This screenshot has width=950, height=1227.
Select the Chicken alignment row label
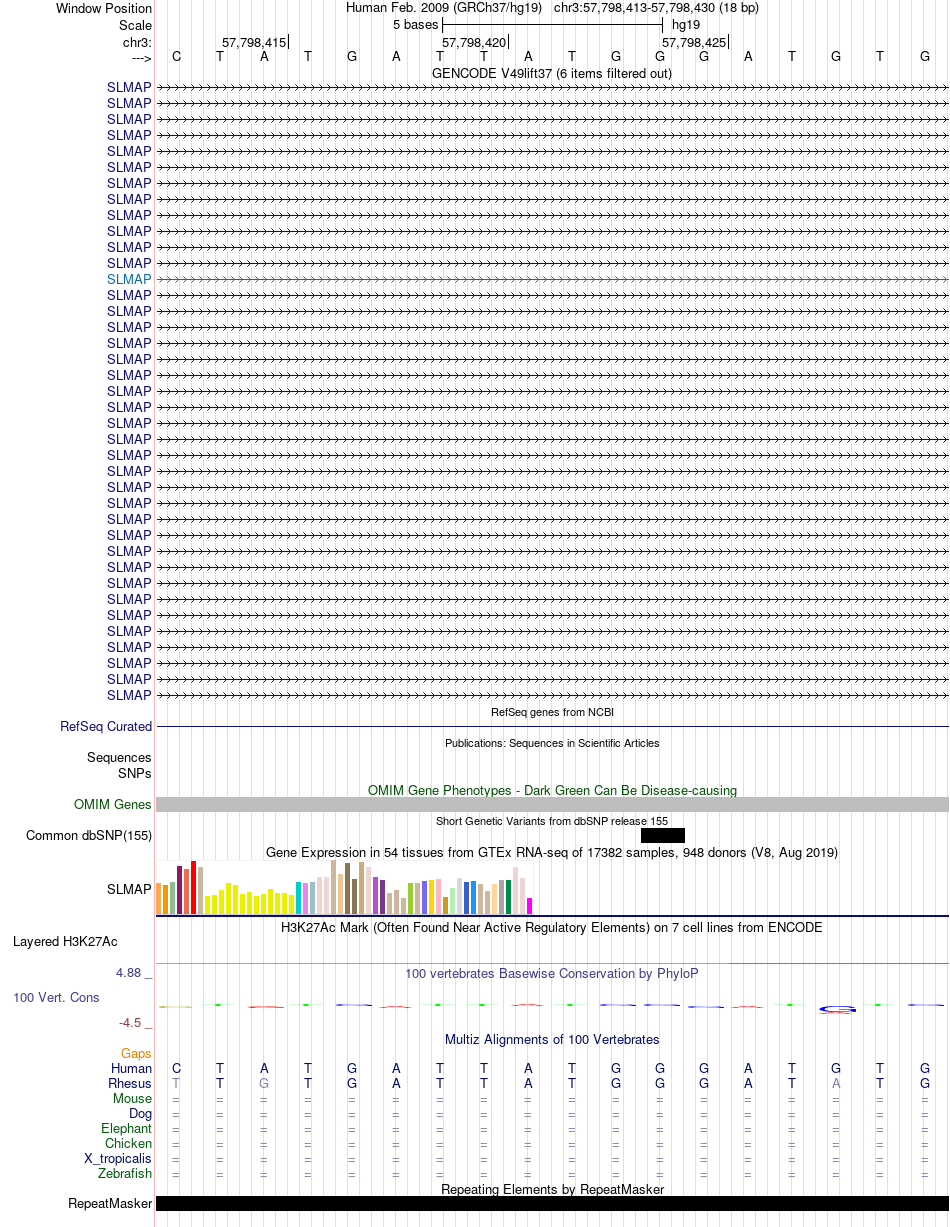[x=129, y=1144]
